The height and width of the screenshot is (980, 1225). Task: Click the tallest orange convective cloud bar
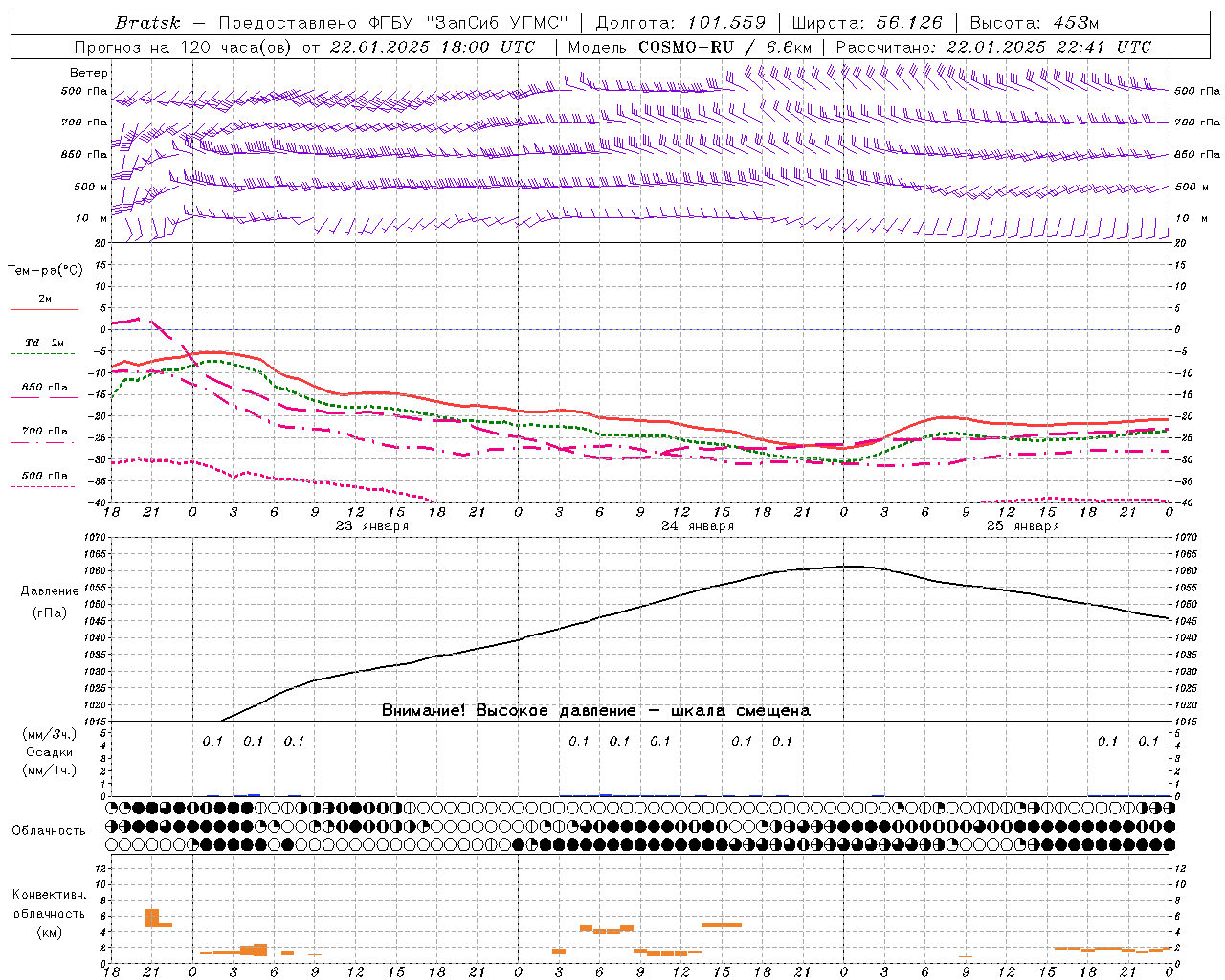coord(151,918)
